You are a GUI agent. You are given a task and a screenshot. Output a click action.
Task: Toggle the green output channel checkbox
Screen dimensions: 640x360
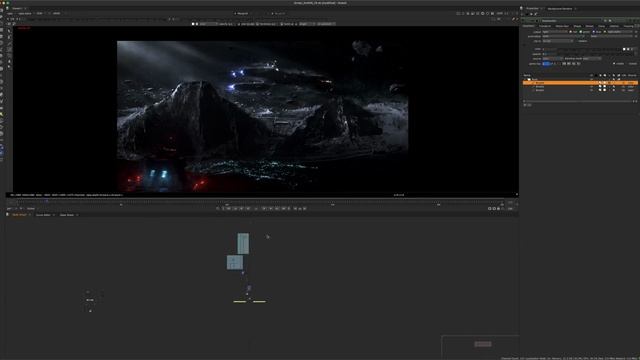point(581,31)
